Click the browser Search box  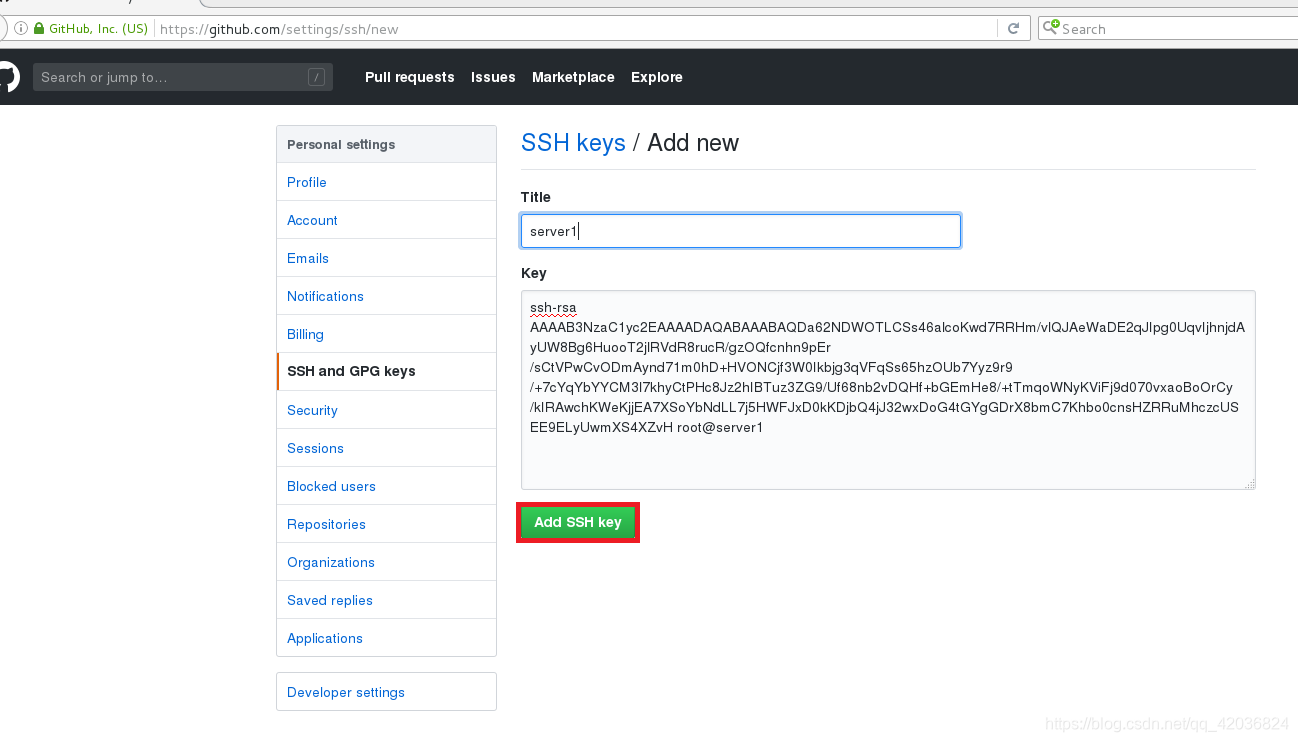coord(1168,29)
